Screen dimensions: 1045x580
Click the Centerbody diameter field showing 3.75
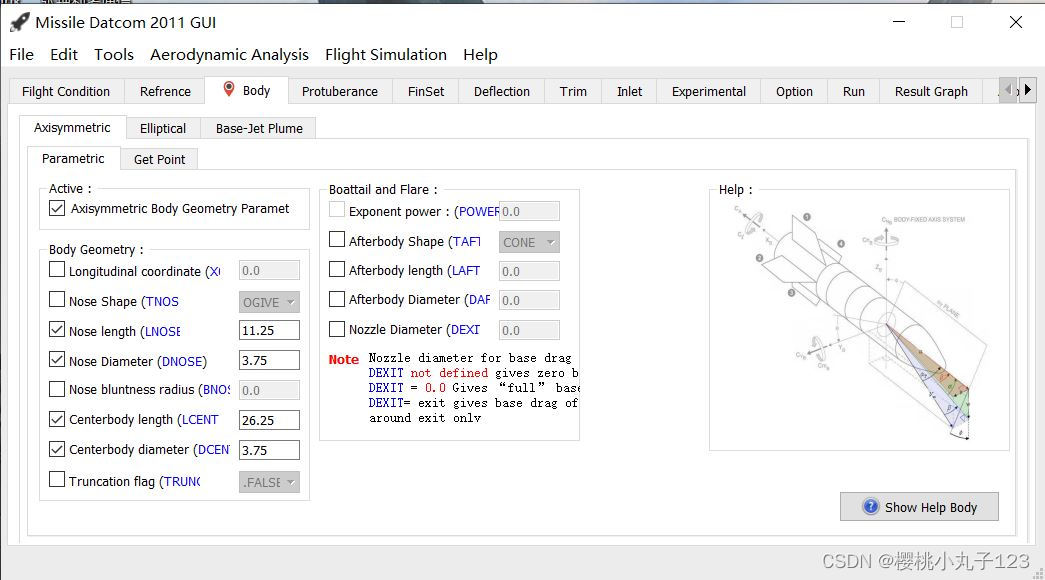pyautogui.click(x=269, y=450)
